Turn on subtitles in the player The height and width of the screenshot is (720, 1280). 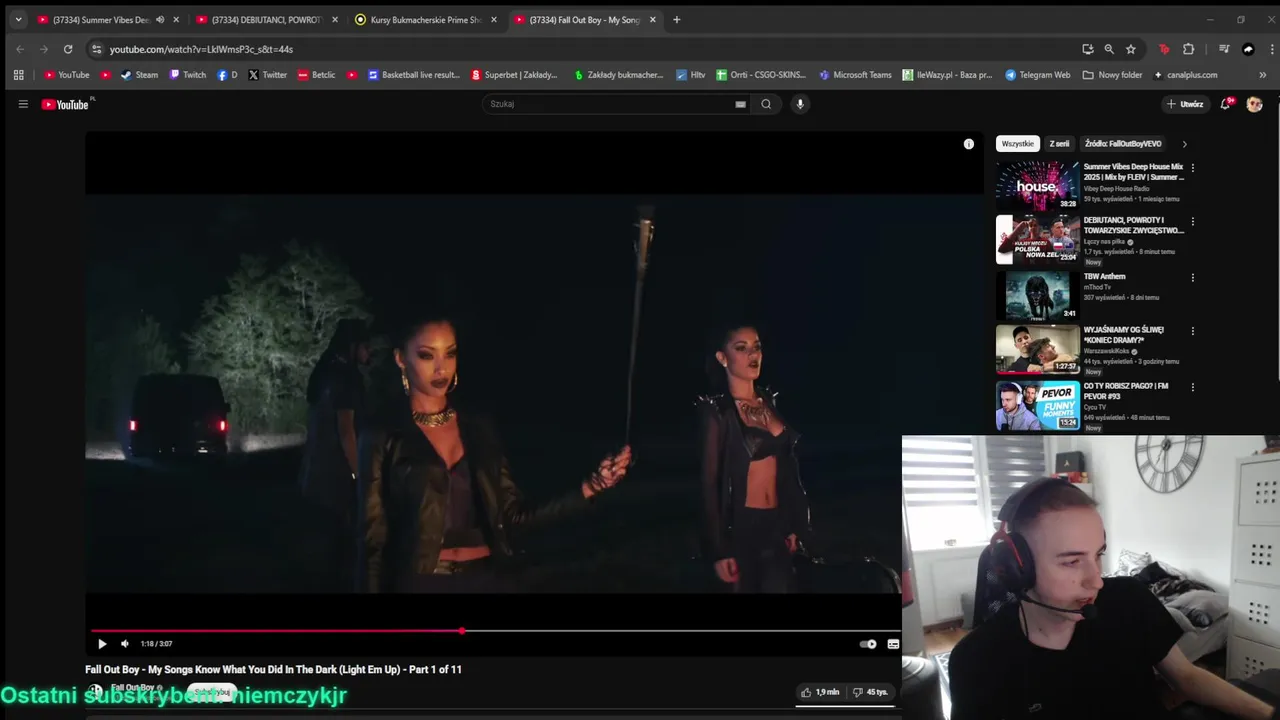tap(893, 644)
